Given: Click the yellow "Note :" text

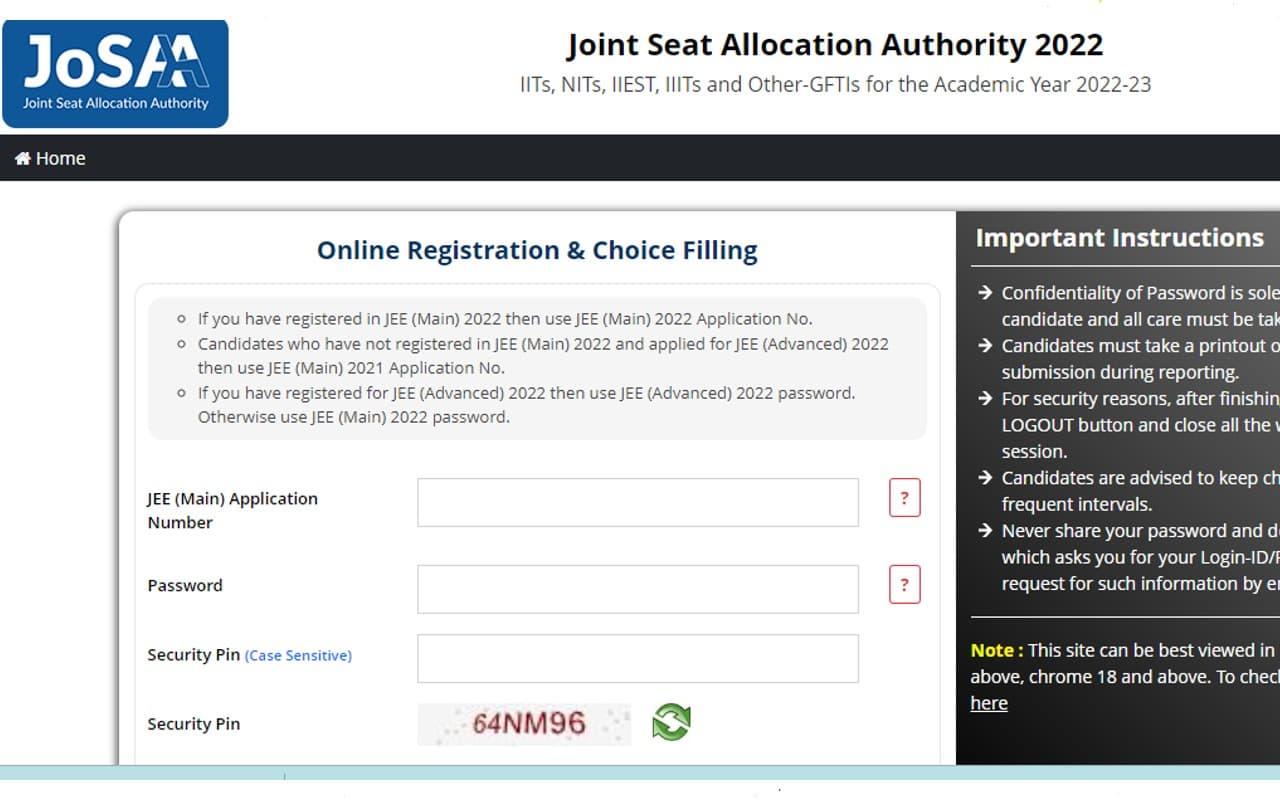Looking at the screenshot, I should 996,650.
